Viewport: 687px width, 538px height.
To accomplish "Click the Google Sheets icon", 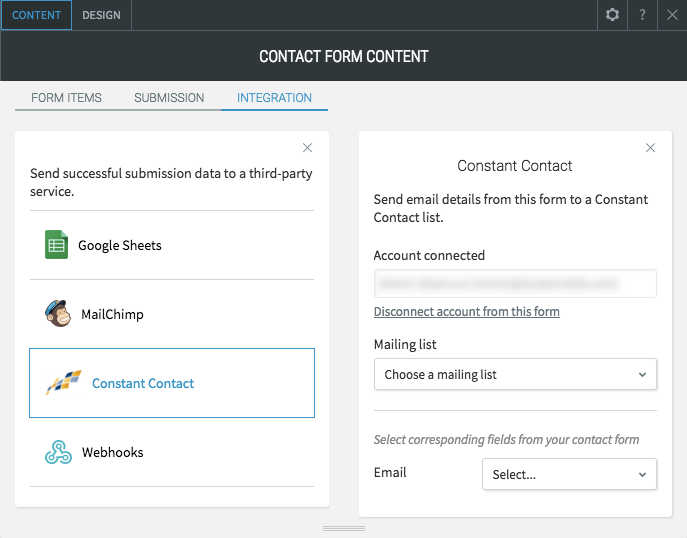I will [x=57, y=244].
